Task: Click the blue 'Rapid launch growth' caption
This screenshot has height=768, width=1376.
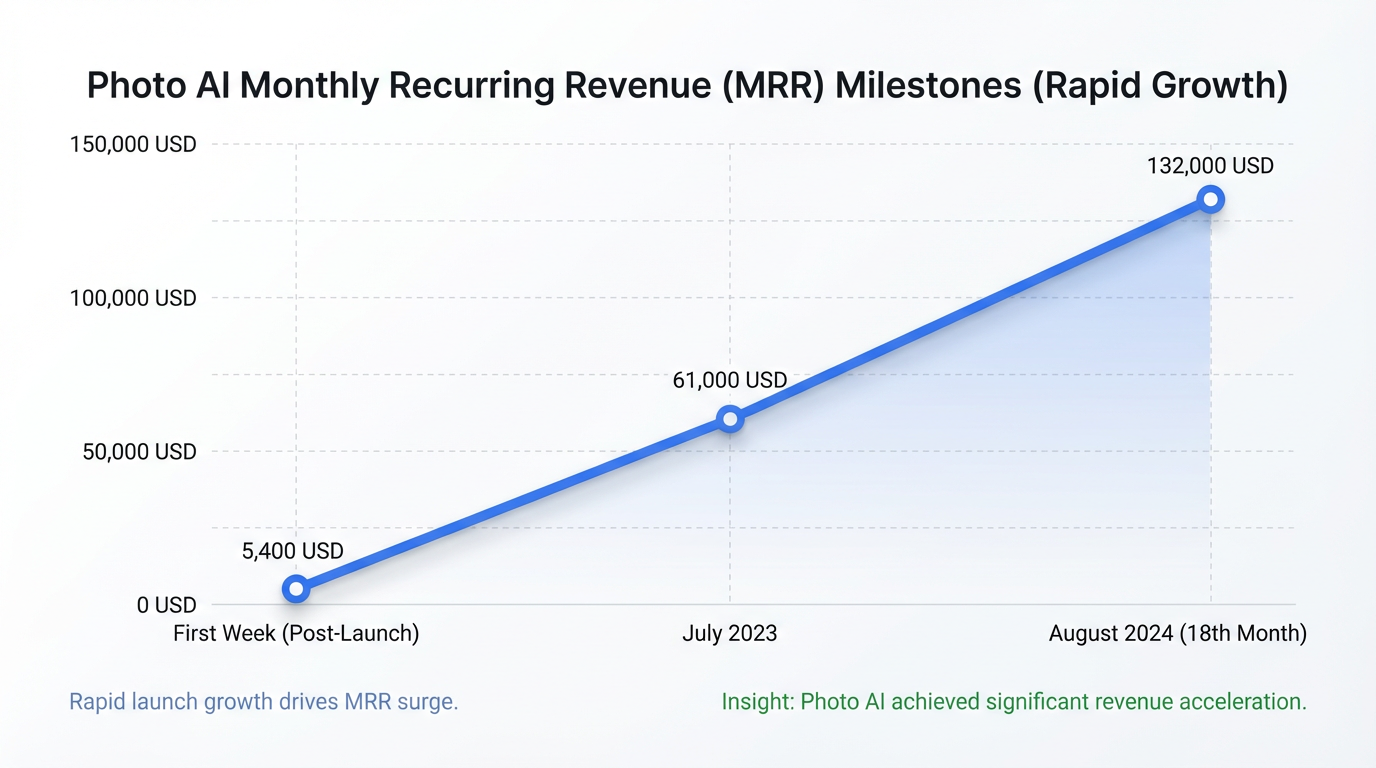Action: click(263, 702)
